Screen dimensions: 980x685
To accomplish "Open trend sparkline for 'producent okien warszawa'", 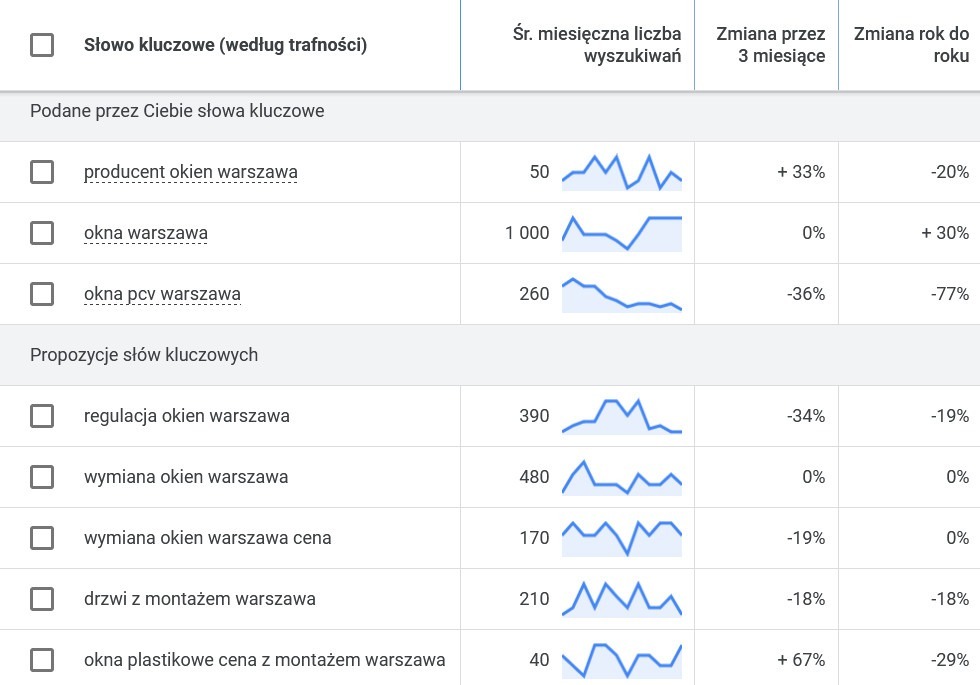I will coord(622,172).
